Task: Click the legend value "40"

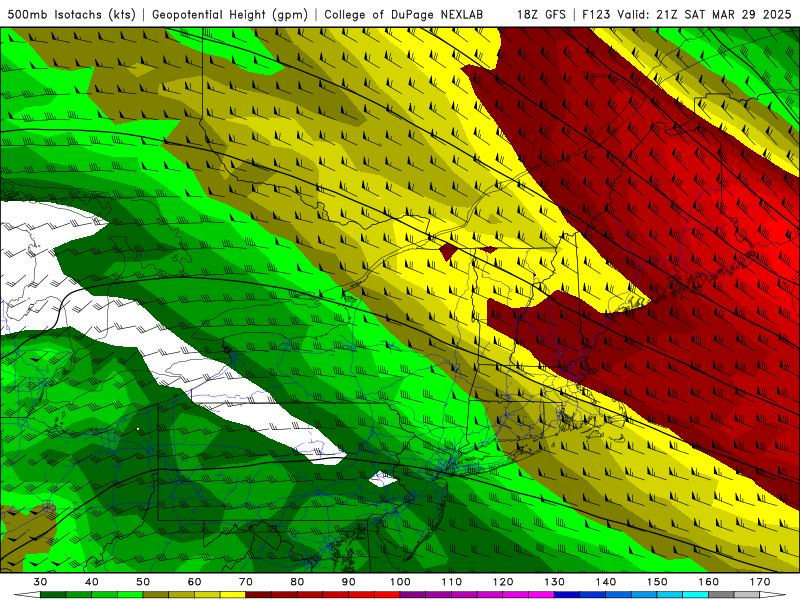Action: 92,582
